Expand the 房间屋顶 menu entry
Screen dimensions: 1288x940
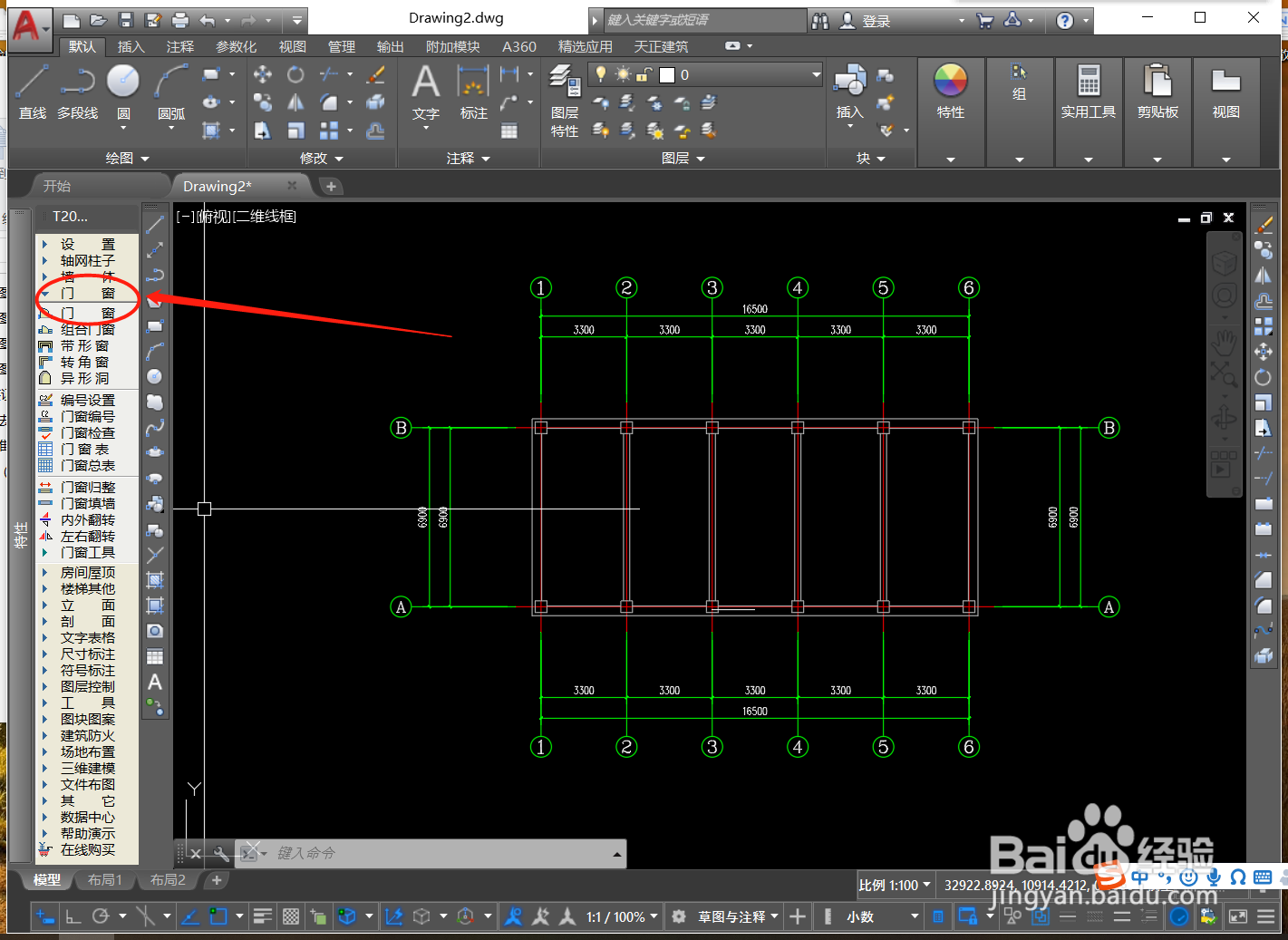pos(87,572)
